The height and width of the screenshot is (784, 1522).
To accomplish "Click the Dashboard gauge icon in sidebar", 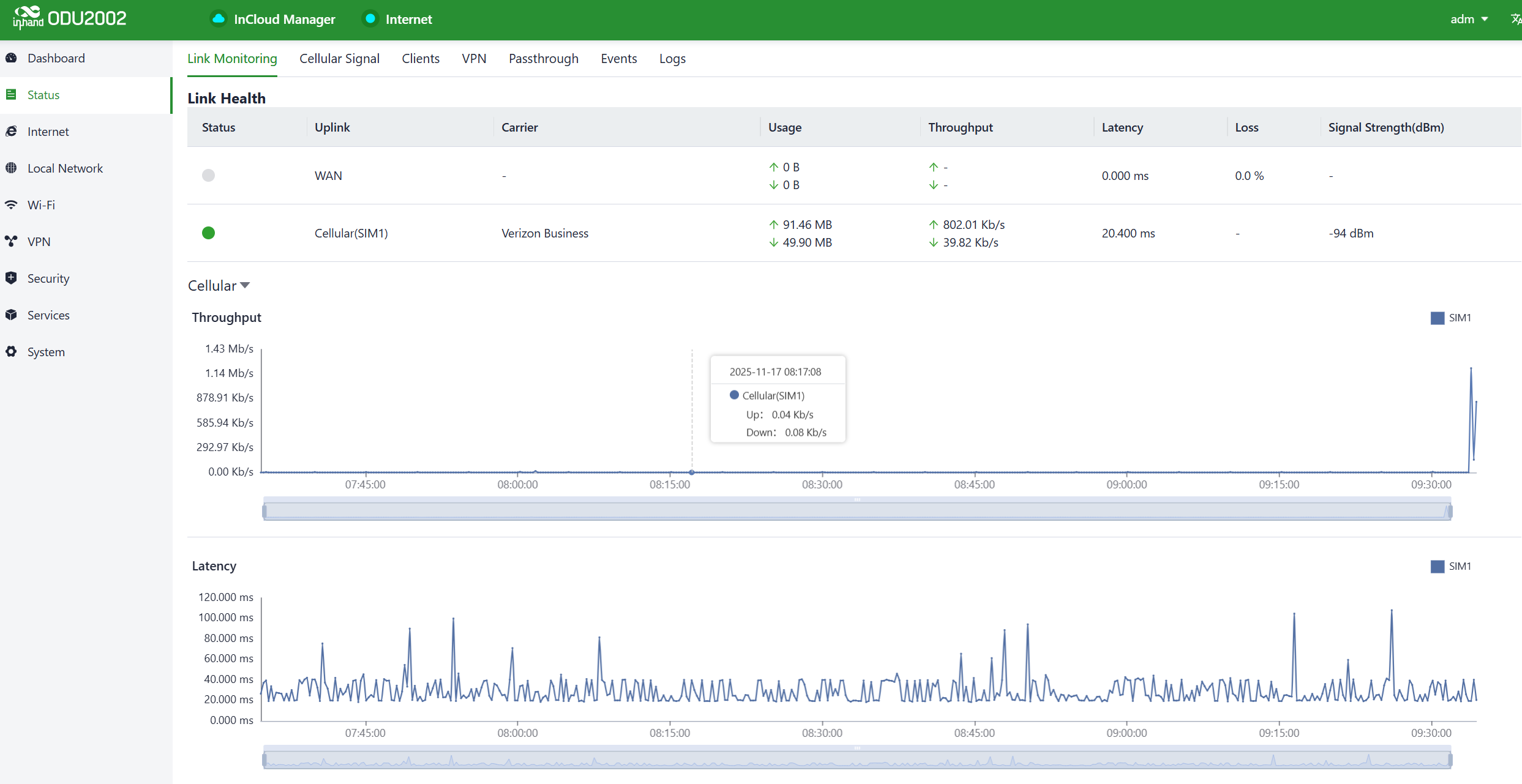I will pyautogui.click(x=12, y=58).
